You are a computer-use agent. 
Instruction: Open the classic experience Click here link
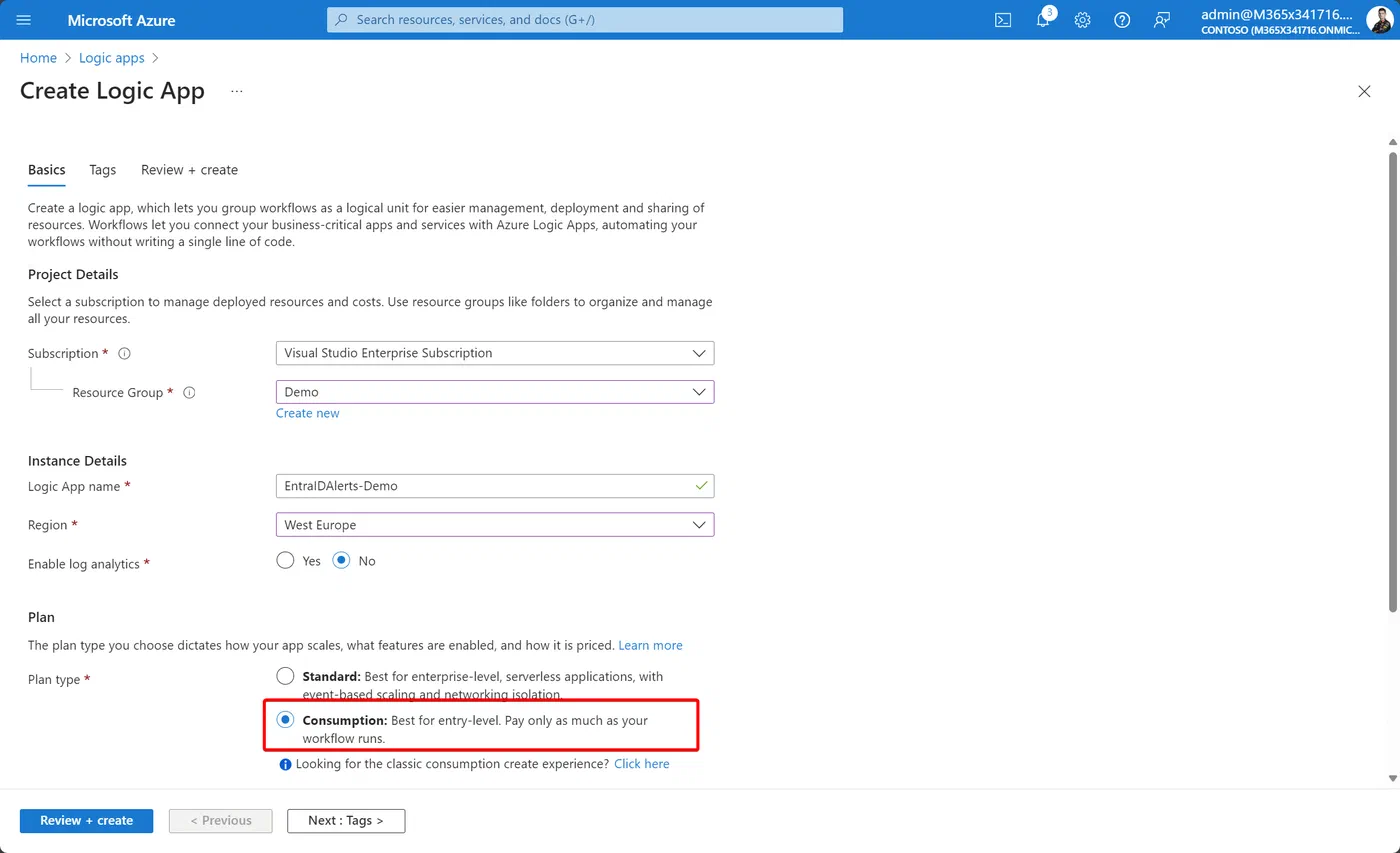642,763
